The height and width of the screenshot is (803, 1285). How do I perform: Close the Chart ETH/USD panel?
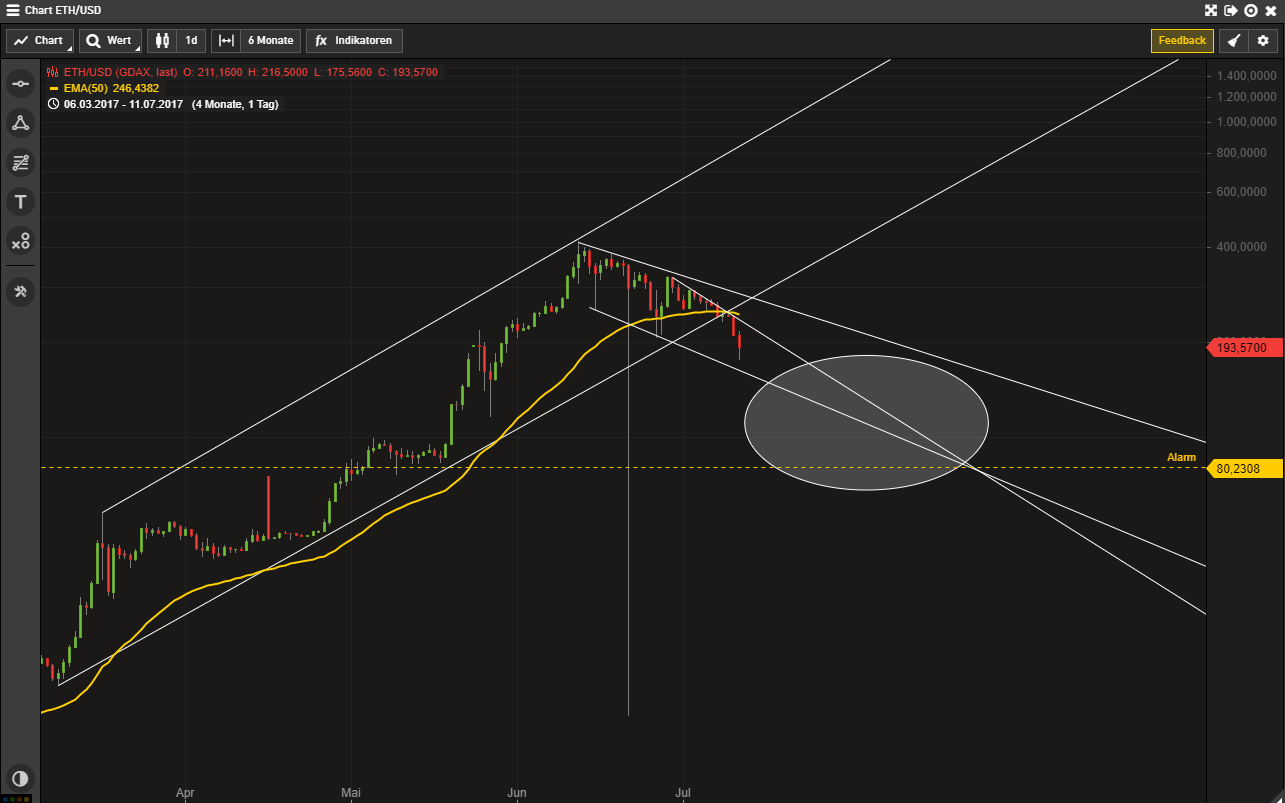(1270, 10)
